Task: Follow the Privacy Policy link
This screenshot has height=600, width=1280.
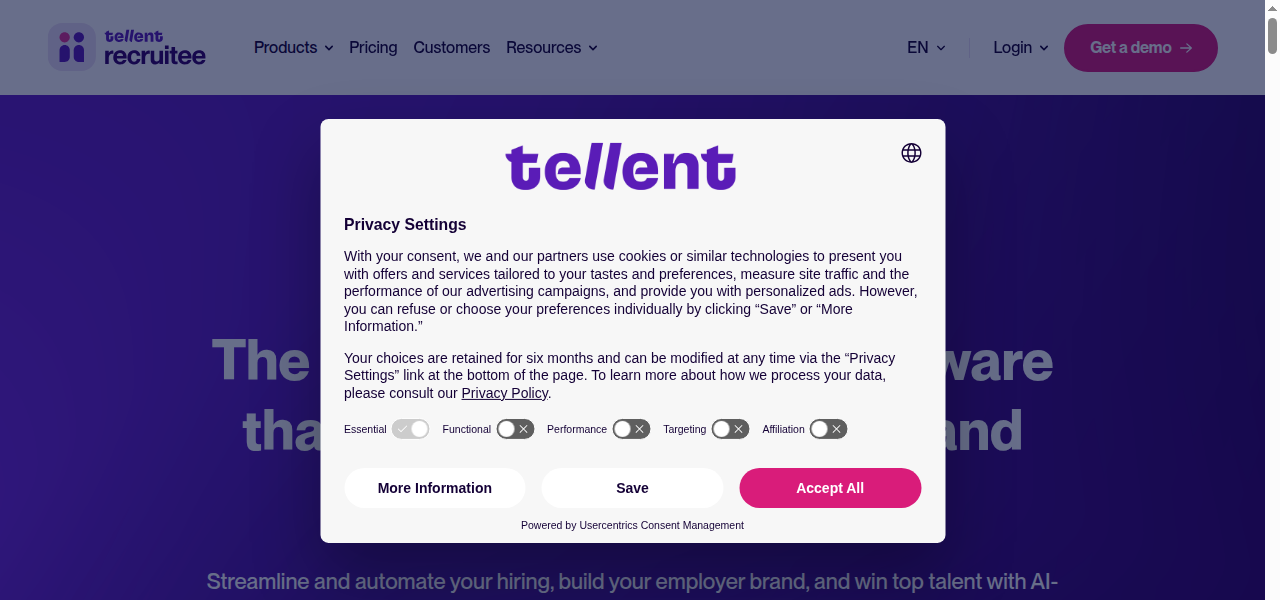Action: (504, 393)
